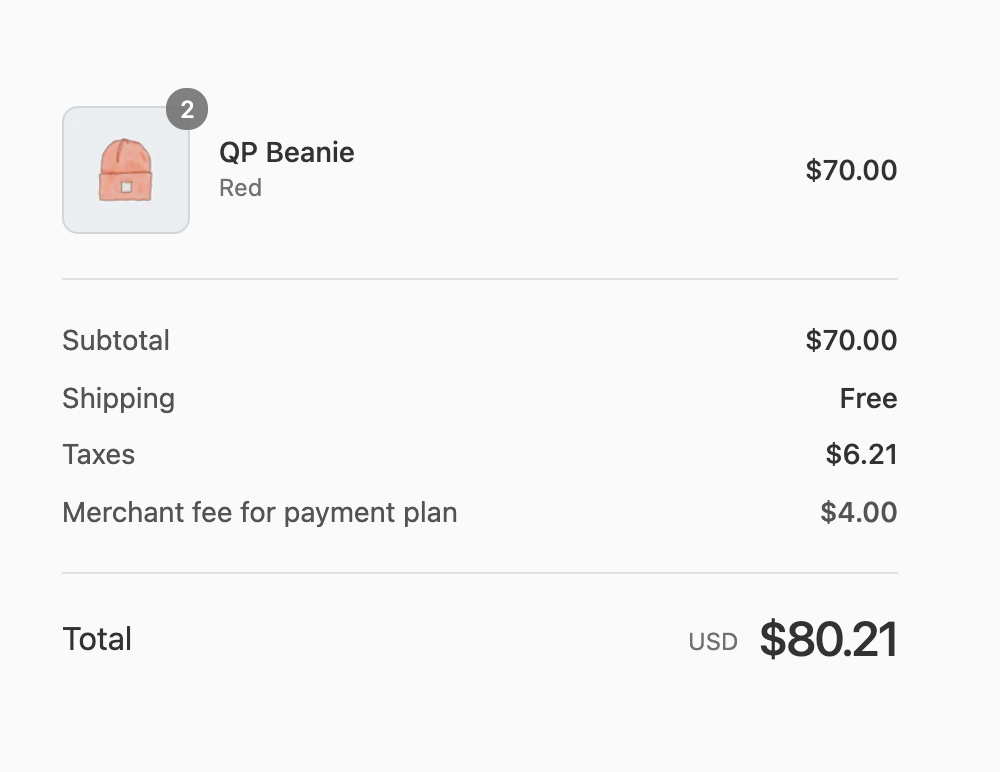Click the white patch on the beanie image

tap(126, 186)
